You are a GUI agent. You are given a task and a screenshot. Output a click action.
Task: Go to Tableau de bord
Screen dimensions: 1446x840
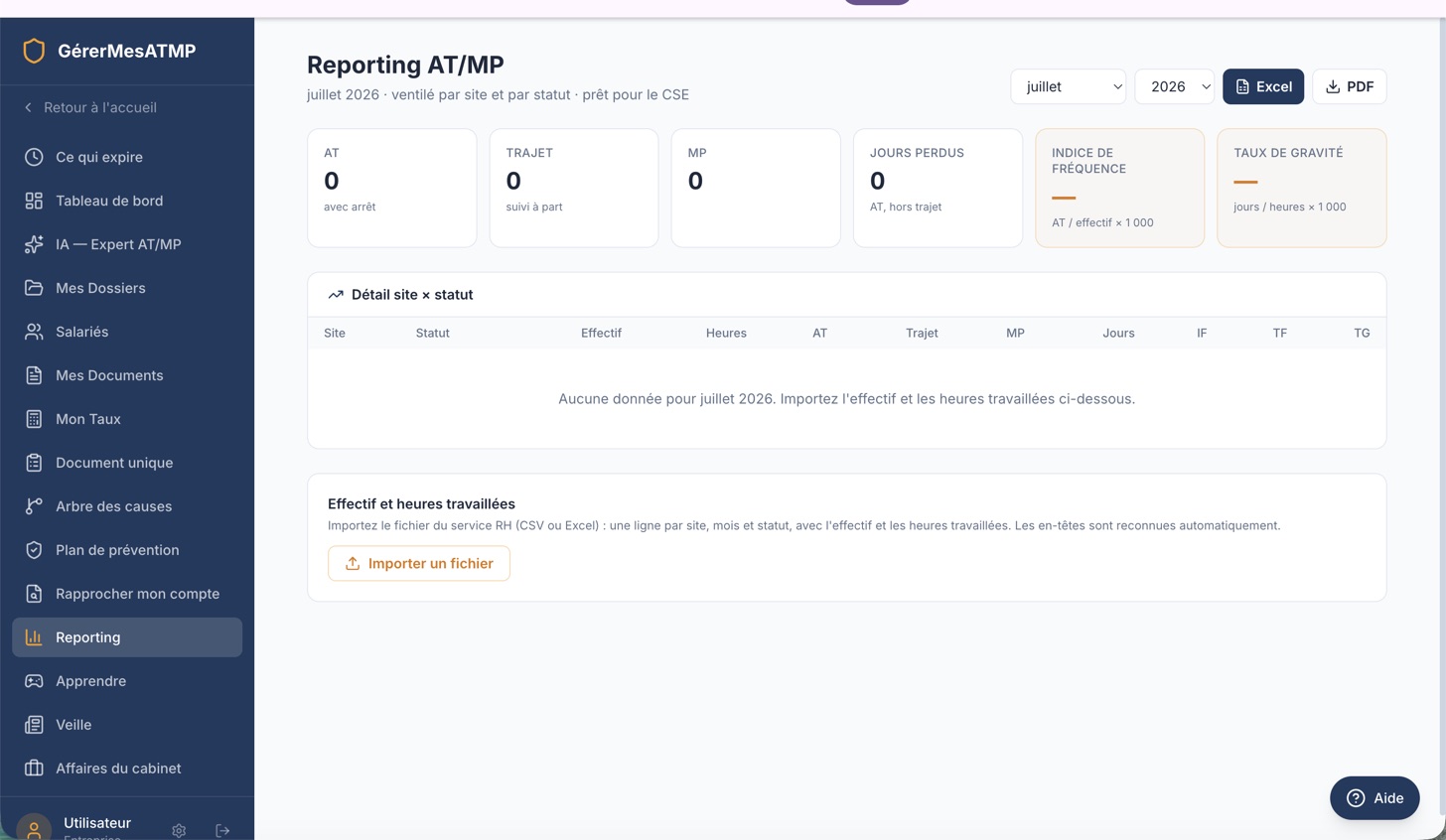[127, 201]
